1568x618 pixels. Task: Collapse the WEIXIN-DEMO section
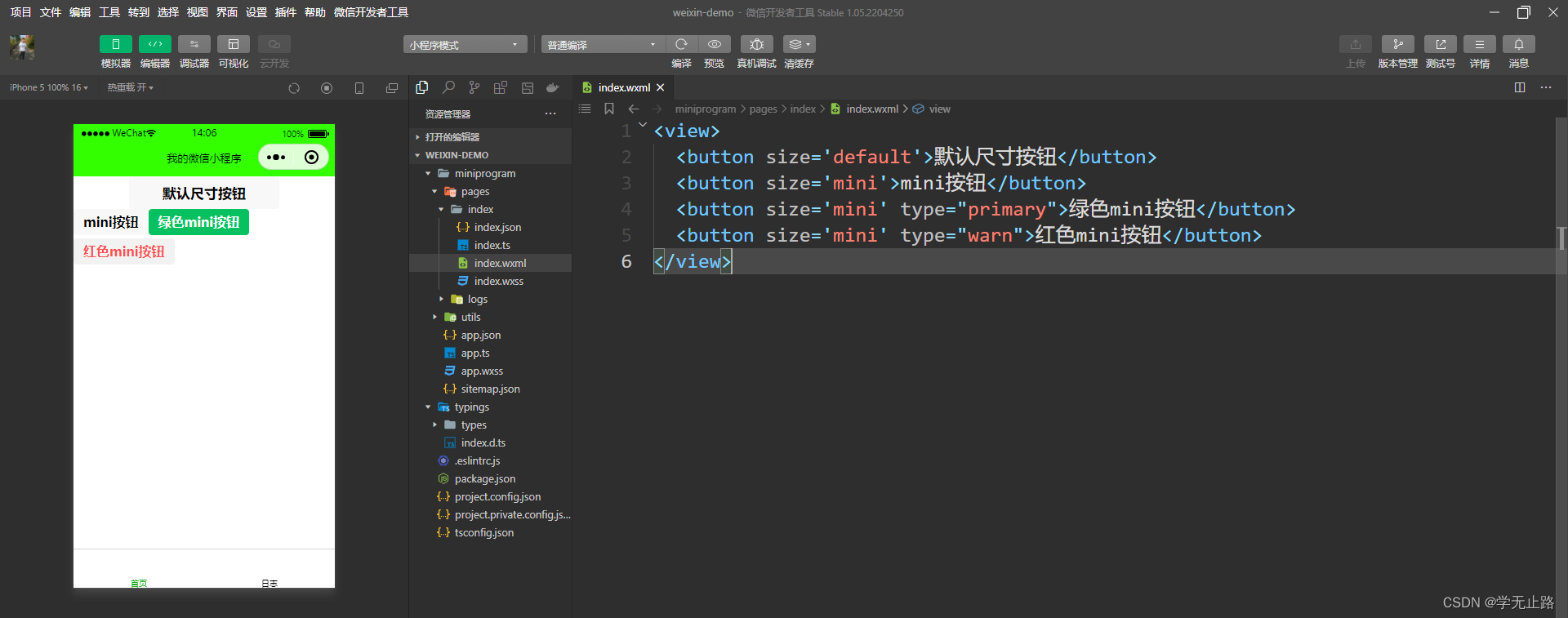point(490,155)
